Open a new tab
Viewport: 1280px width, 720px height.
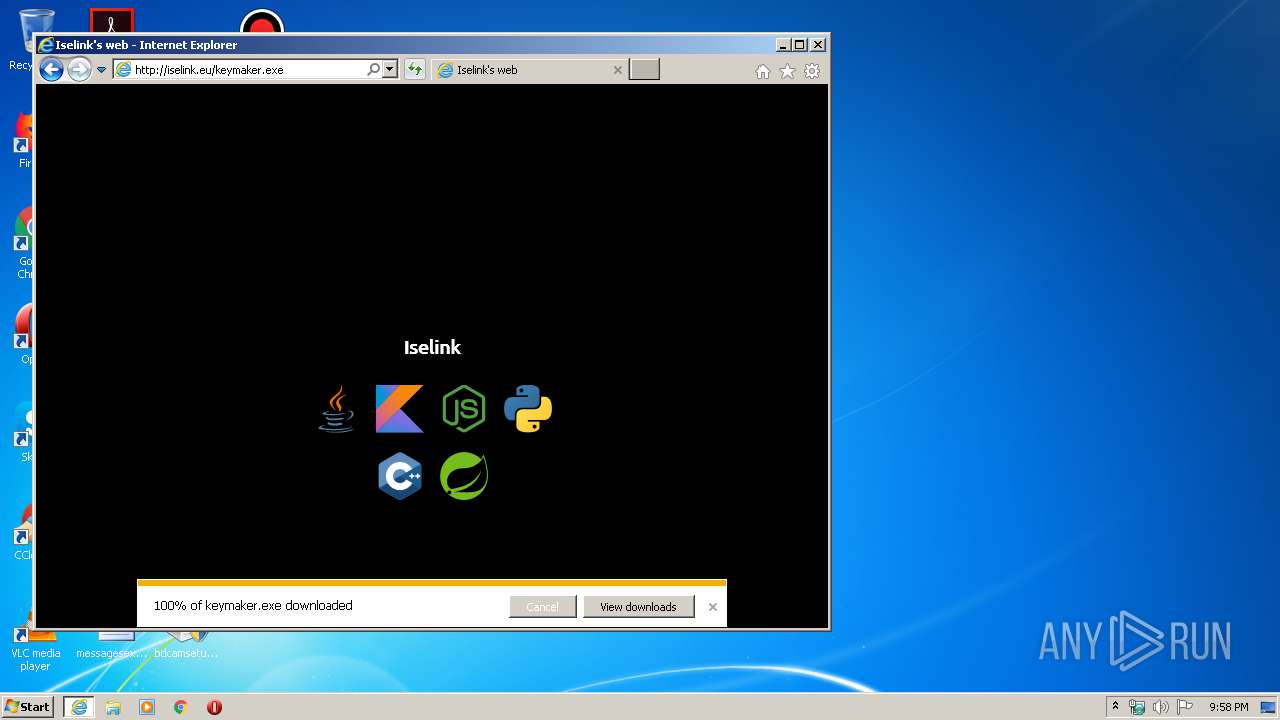click(644, 70)
